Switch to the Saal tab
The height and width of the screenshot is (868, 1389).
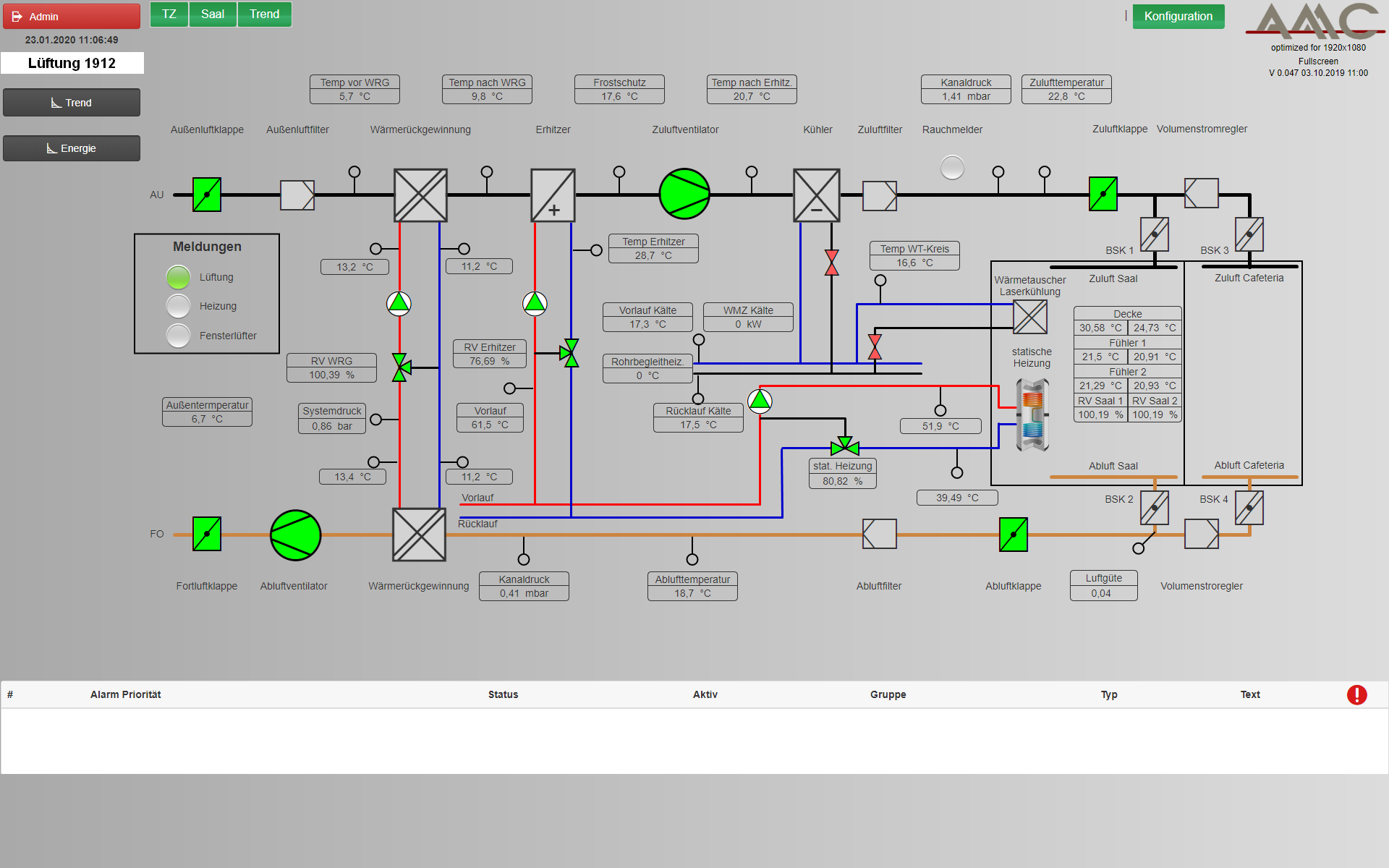pos(213,14)
